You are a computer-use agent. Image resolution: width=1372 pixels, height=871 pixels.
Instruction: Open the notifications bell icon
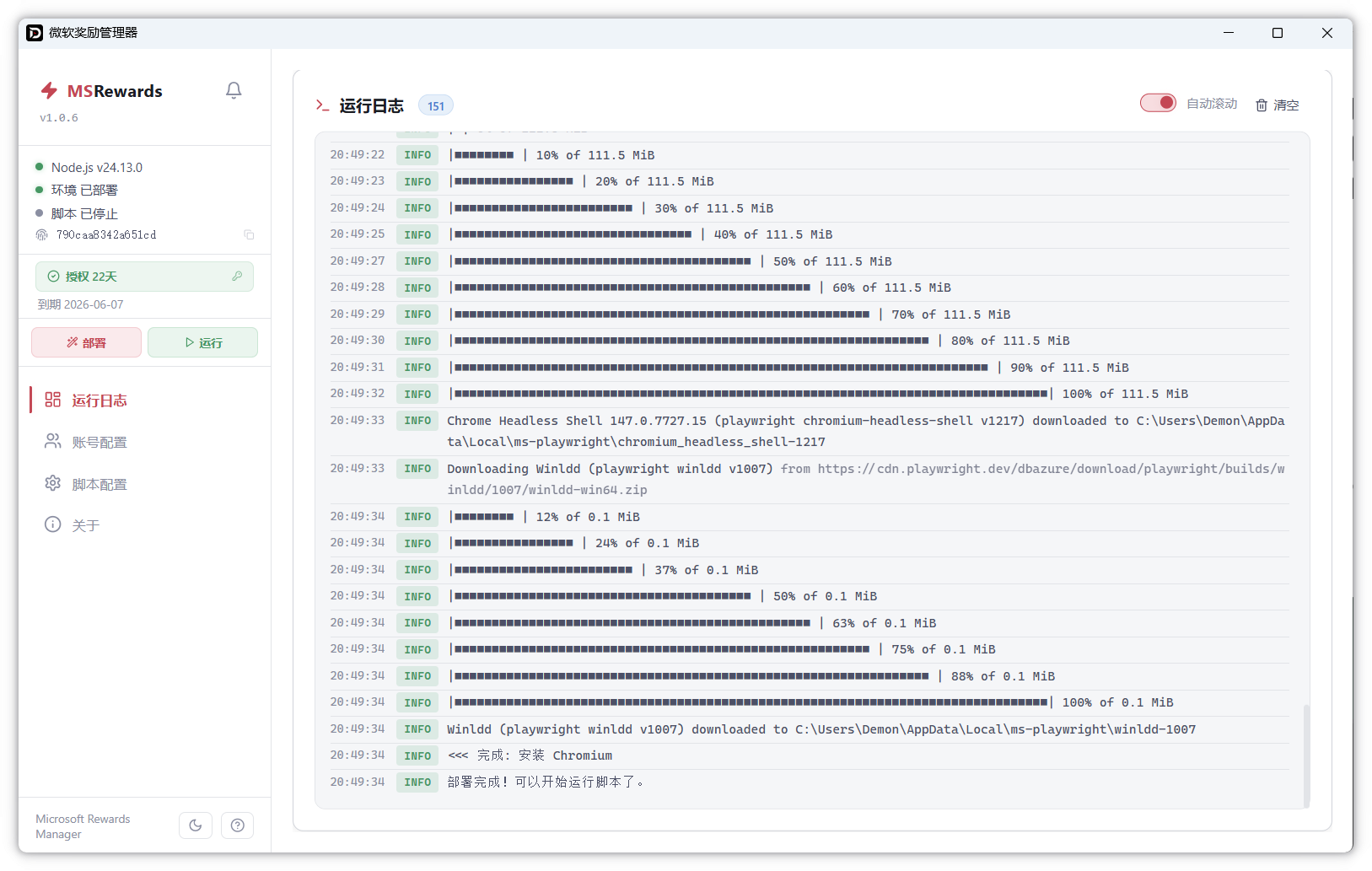click(x=234, y=90)
